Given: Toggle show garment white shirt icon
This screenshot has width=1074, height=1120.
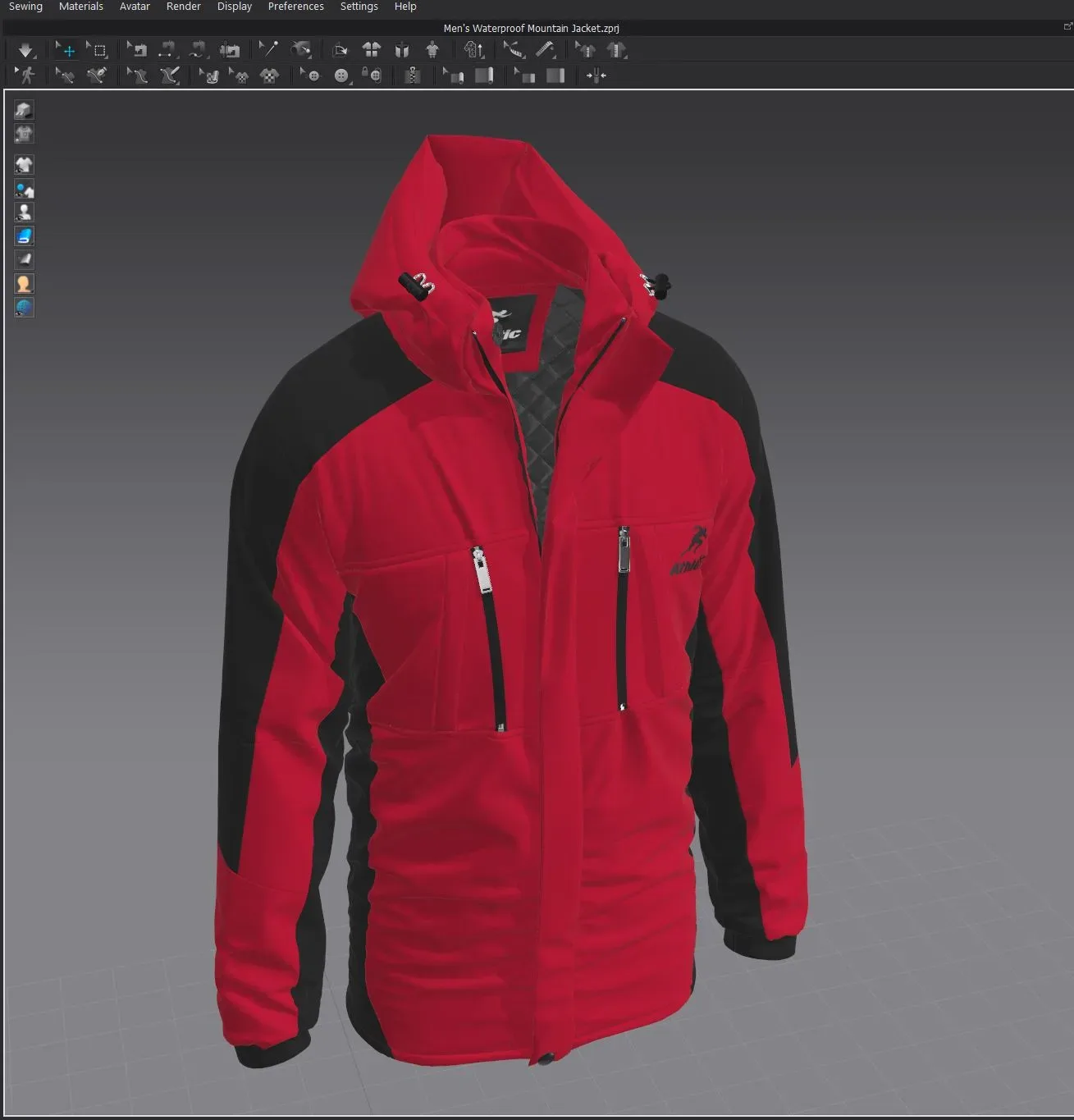Looking at the screenshot, I should 24,165.
